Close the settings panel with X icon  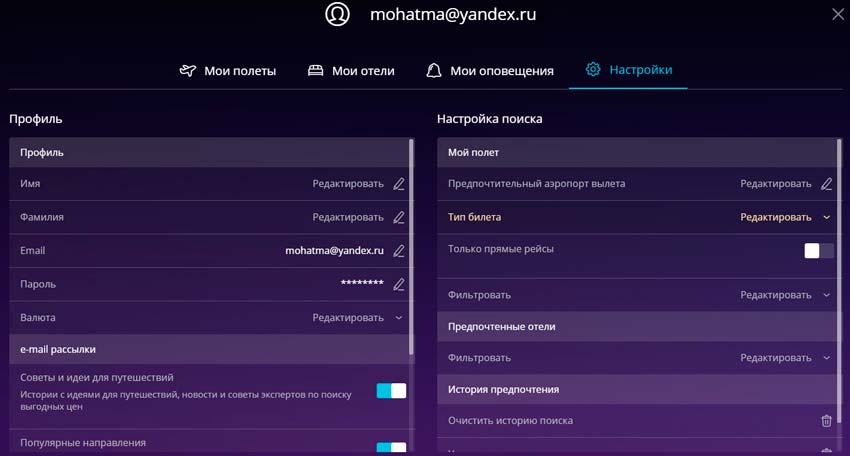click(x=837, y=13)
